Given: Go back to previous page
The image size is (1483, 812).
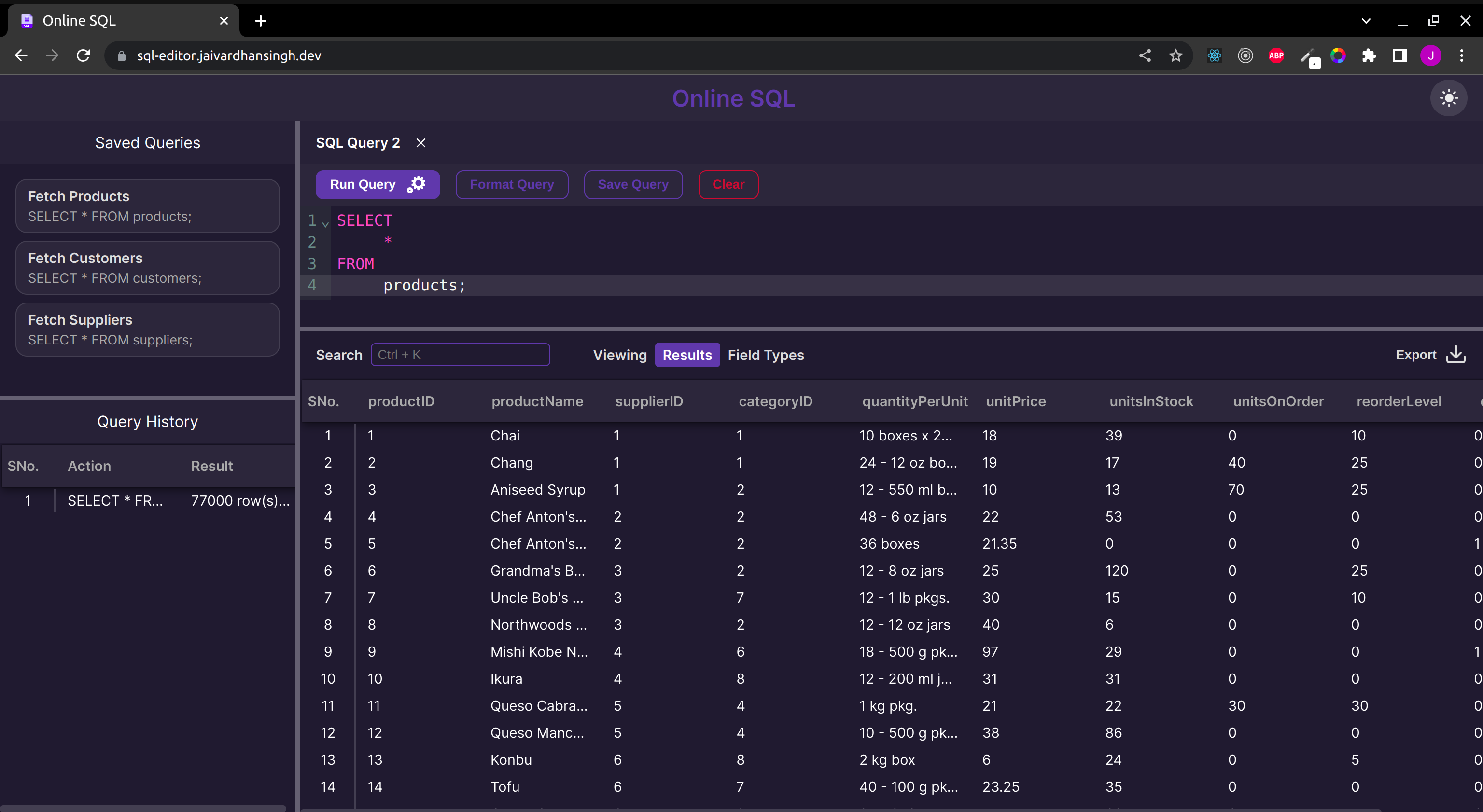Looking at the screenshot, I should click(x=21, y=56).
